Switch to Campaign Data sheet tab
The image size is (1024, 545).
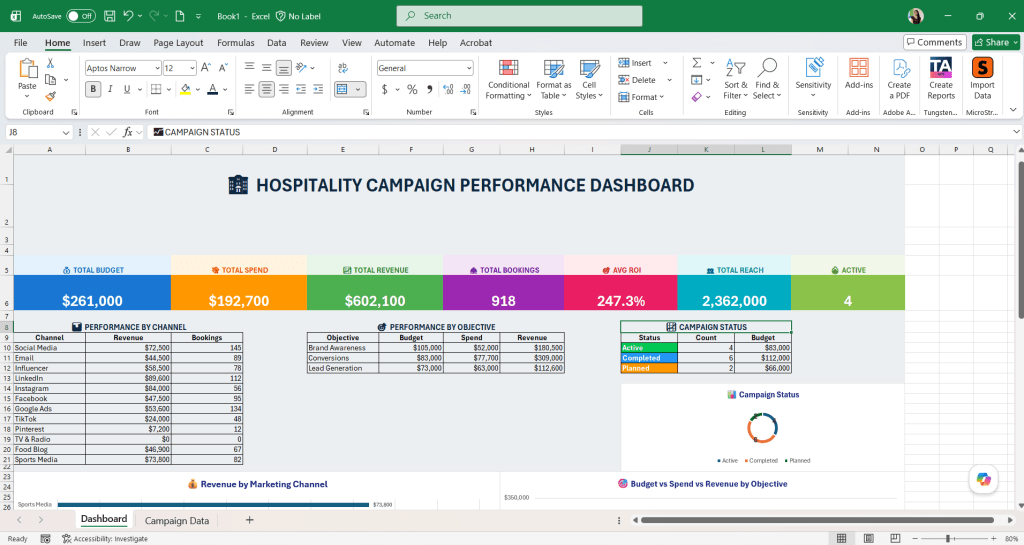click(177, 520)
